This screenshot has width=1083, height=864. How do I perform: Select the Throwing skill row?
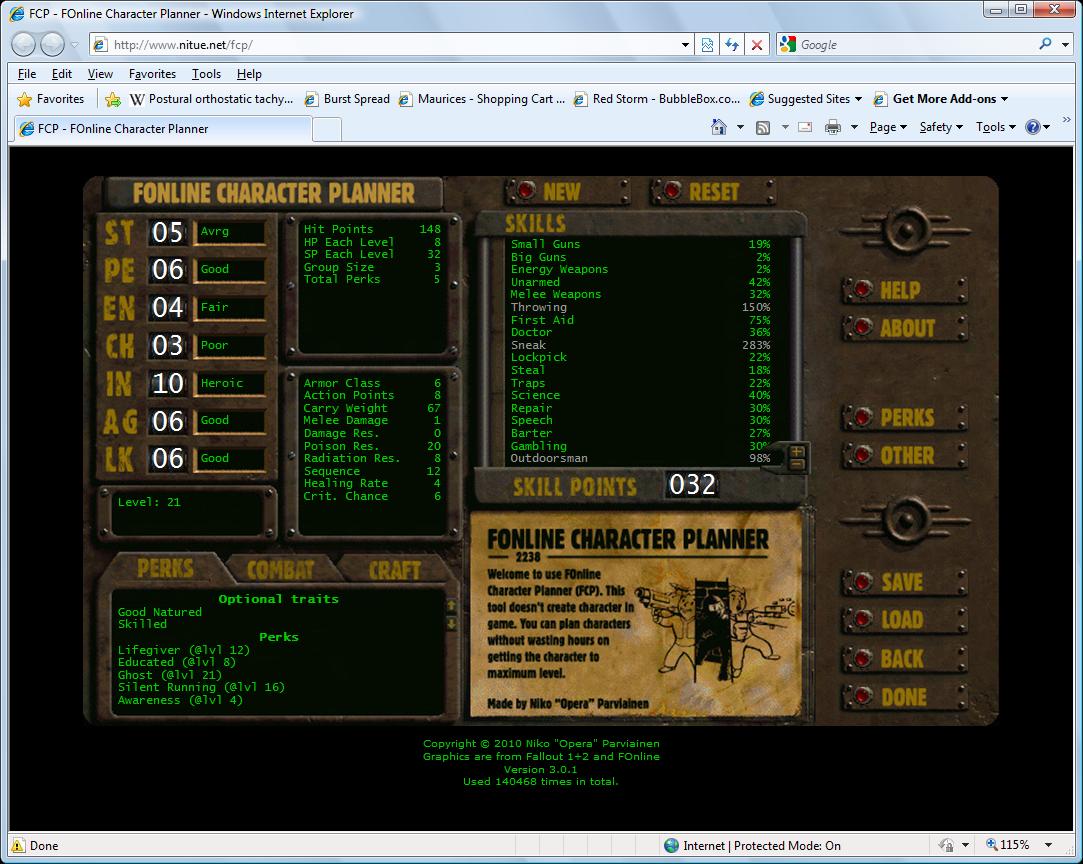coord(640,307)
